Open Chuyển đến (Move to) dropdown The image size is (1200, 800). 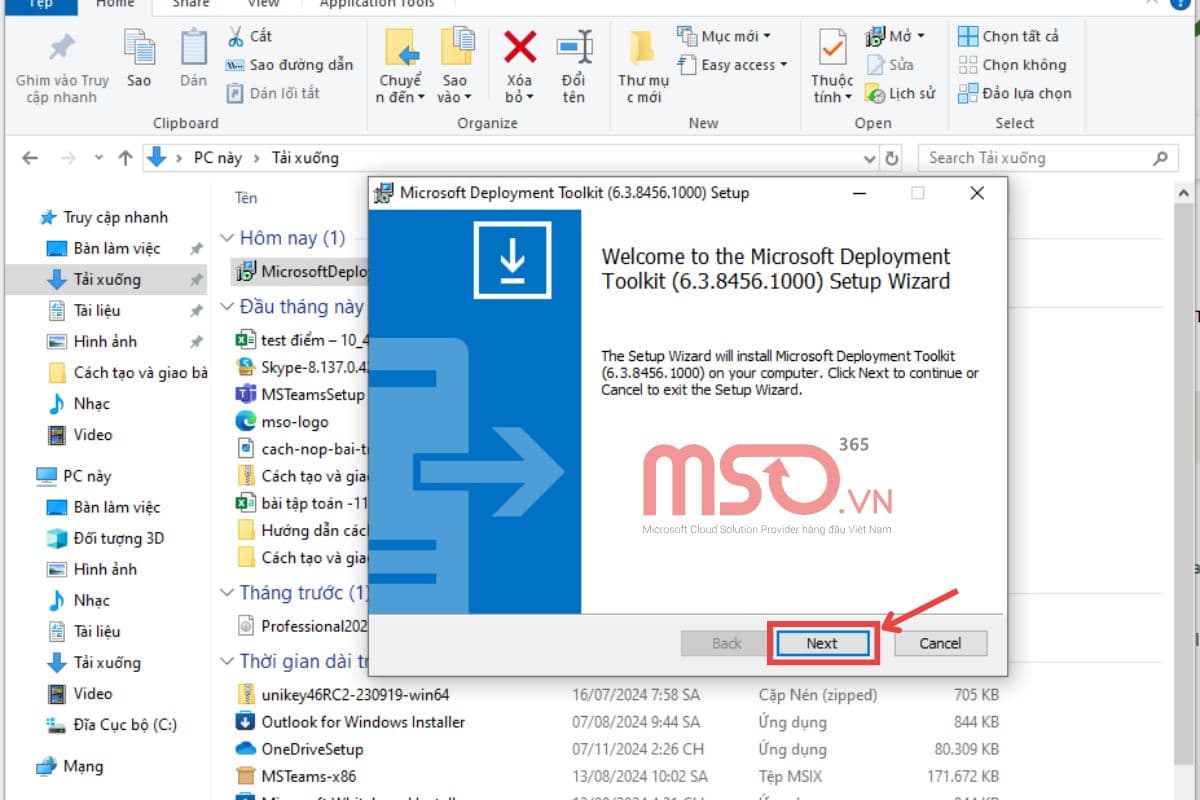pos(401,67)
